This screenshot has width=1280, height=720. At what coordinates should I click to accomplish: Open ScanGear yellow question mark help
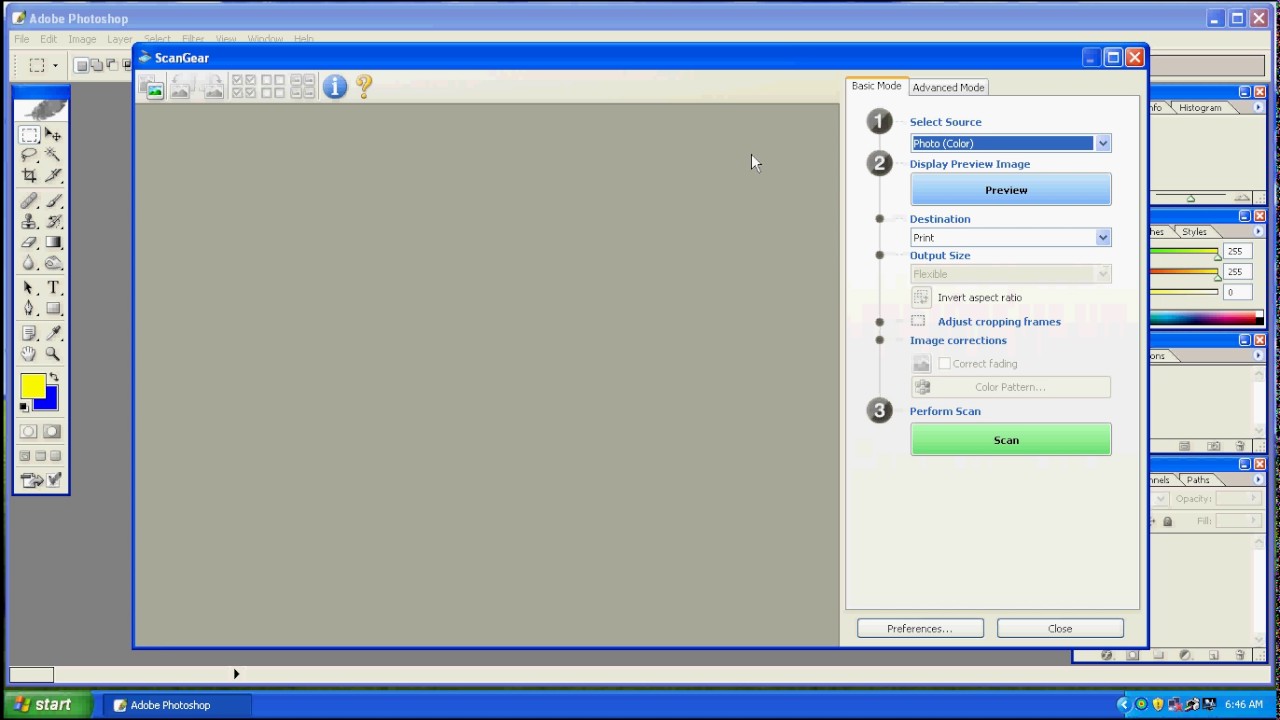[364, 87]
